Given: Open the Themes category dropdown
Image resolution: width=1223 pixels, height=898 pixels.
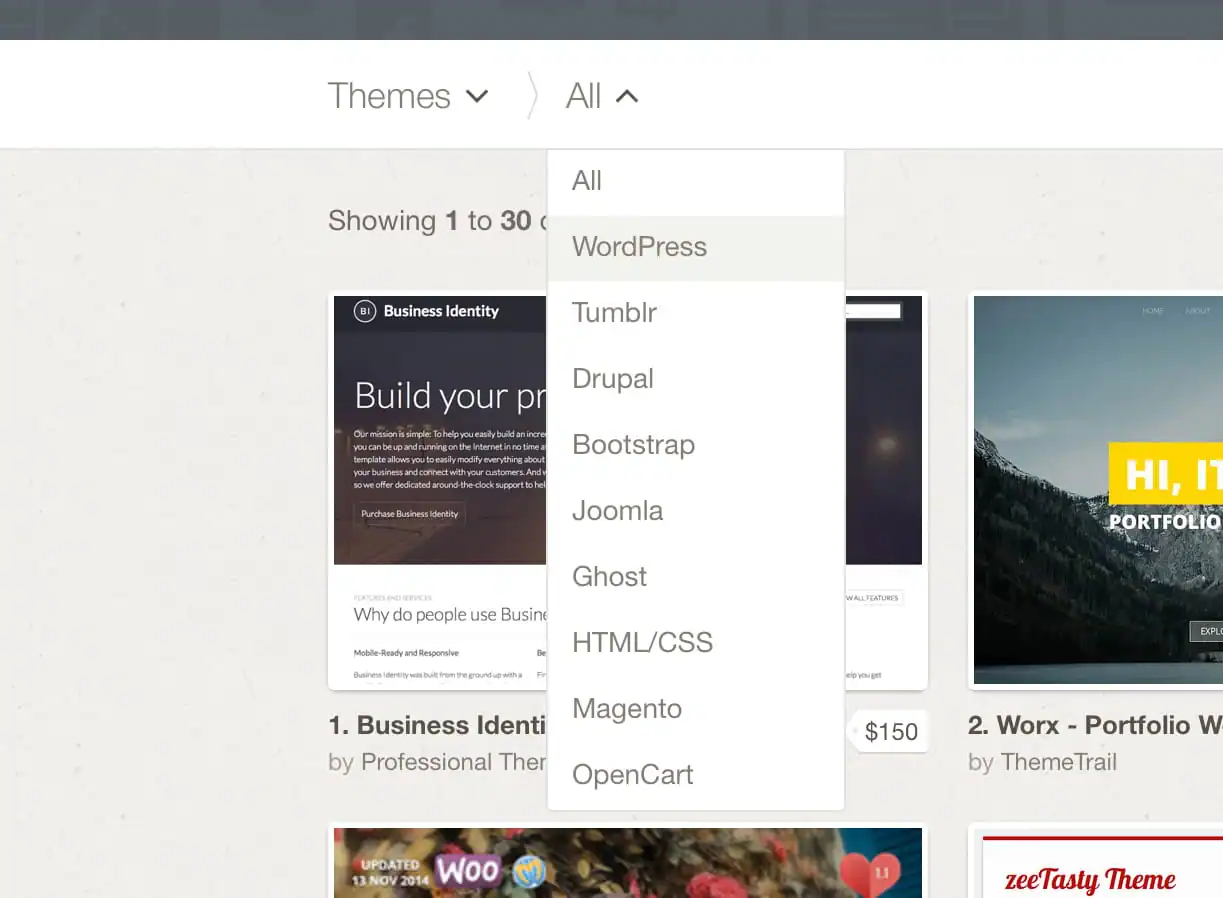Looking at the screenshot, I should pyautogui.click(x=408, y=96).
